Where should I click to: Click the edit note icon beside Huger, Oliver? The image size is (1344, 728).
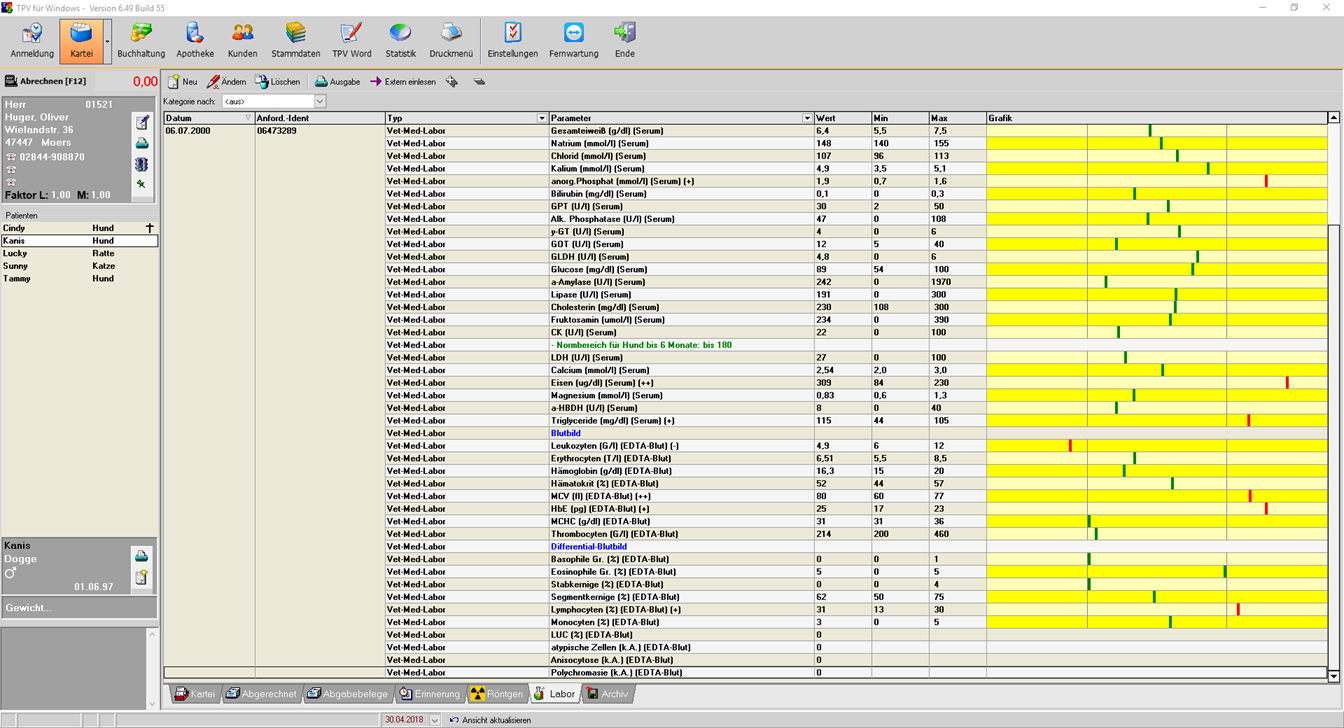point(142,123)
